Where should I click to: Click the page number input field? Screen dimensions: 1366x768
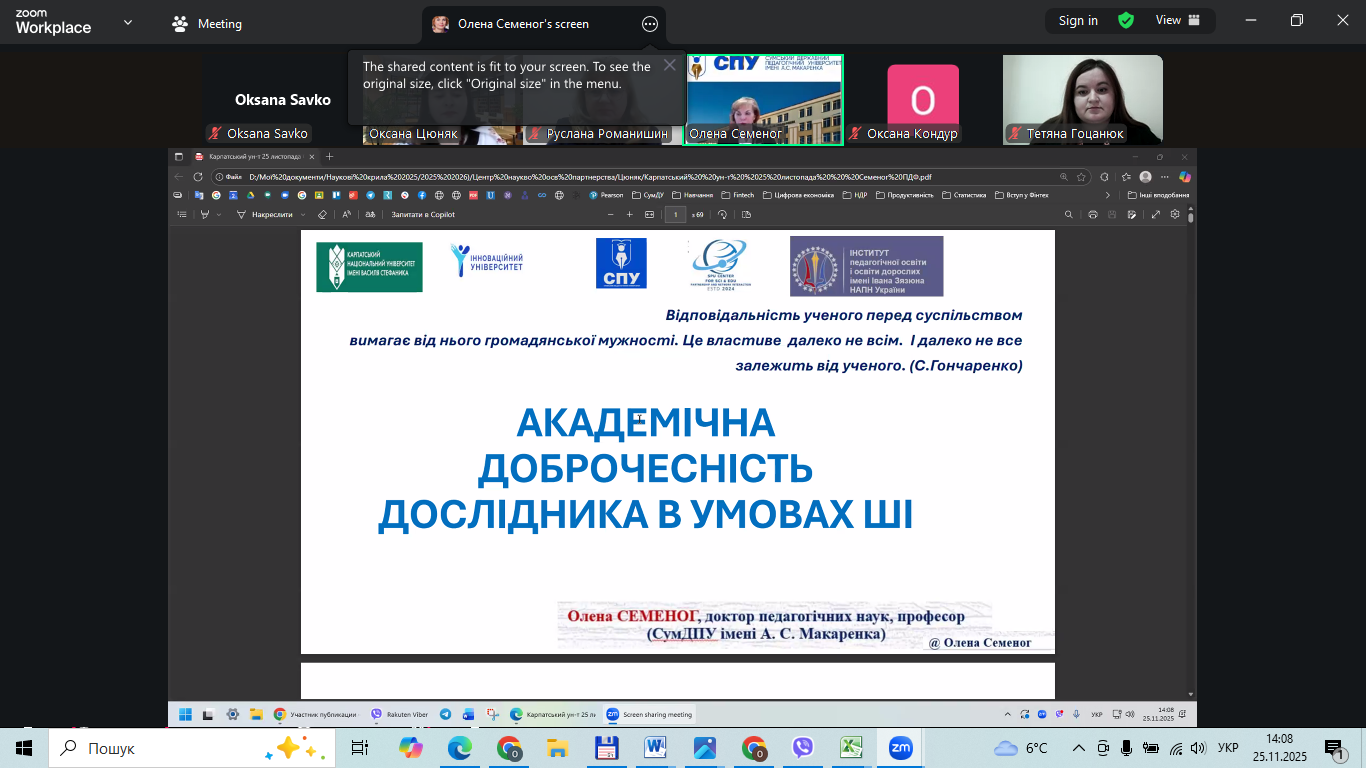675,212
